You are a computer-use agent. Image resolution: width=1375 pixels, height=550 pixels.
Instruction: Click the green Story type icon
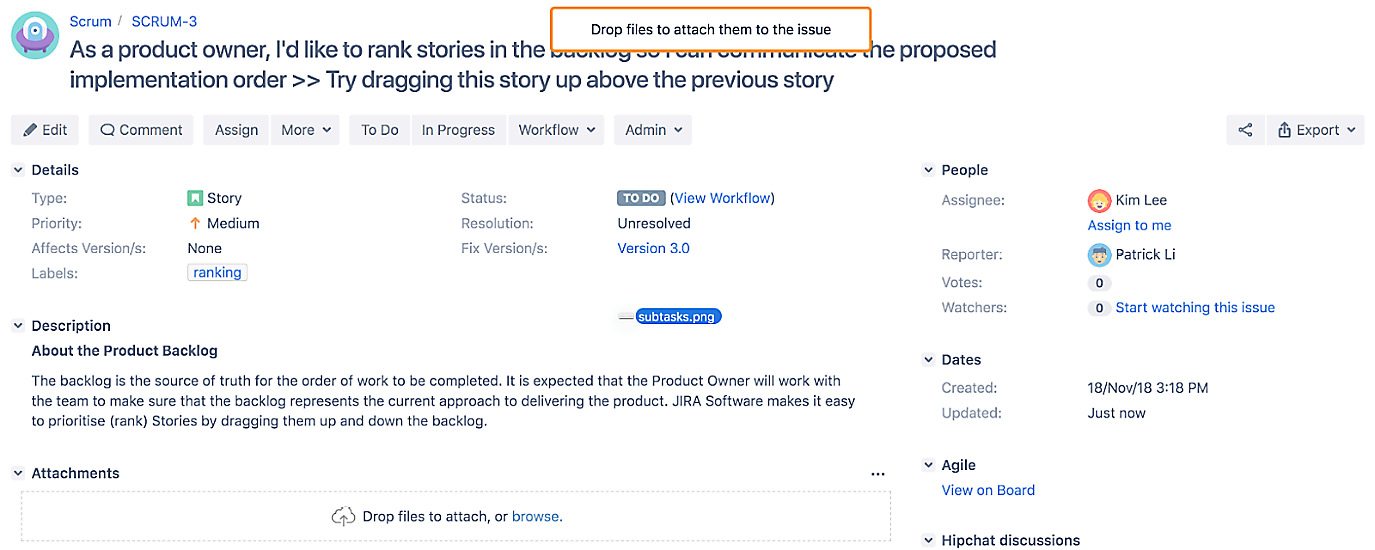(195, 198)
